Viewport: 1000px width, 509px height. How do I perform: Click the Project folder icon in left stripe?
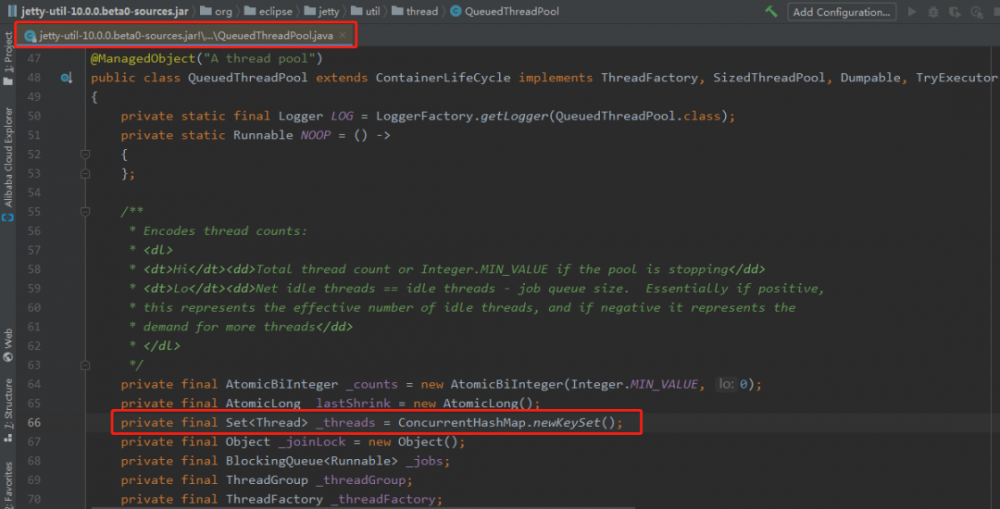[x=8, y=82]
